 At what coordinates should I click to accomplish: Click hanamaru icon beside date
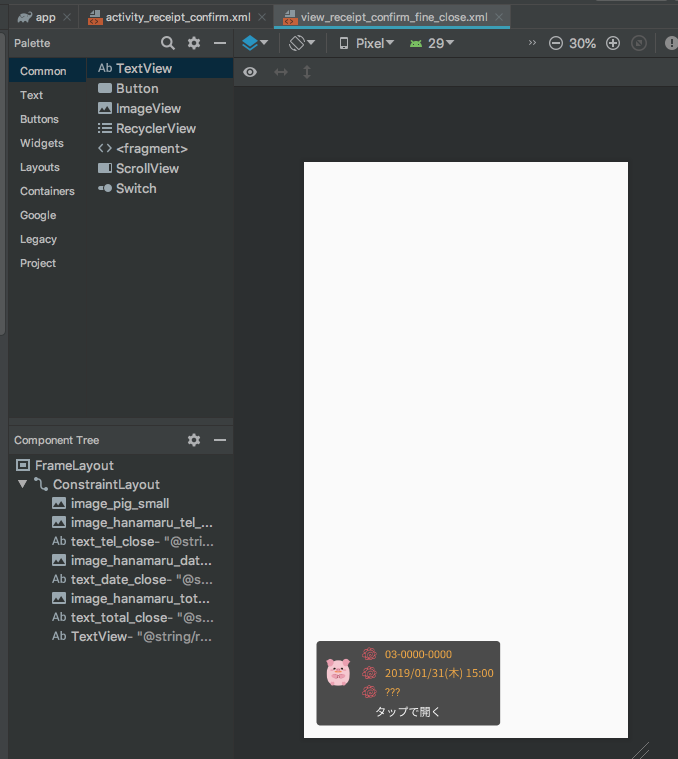tap(369, 673)
